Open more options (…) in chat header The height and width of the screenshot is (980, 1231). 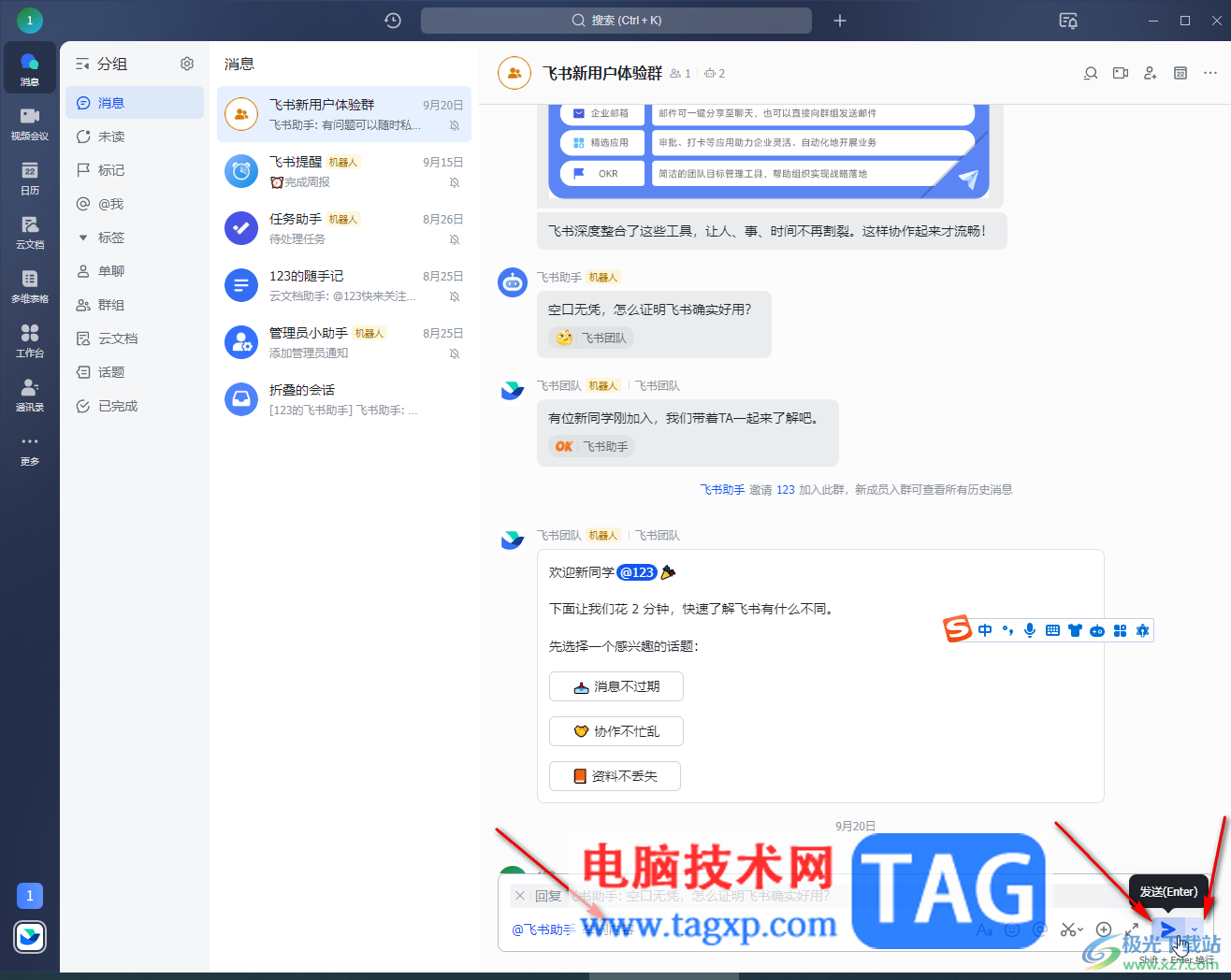[x=1210, y=73]
